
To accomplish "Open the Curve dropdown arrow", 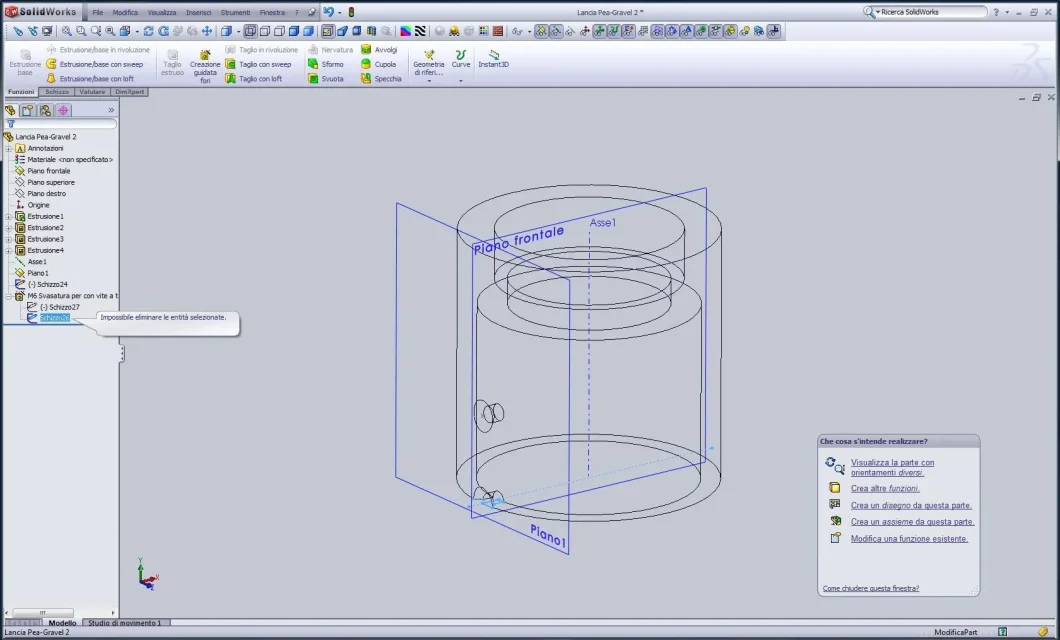I will coord(461,81).
